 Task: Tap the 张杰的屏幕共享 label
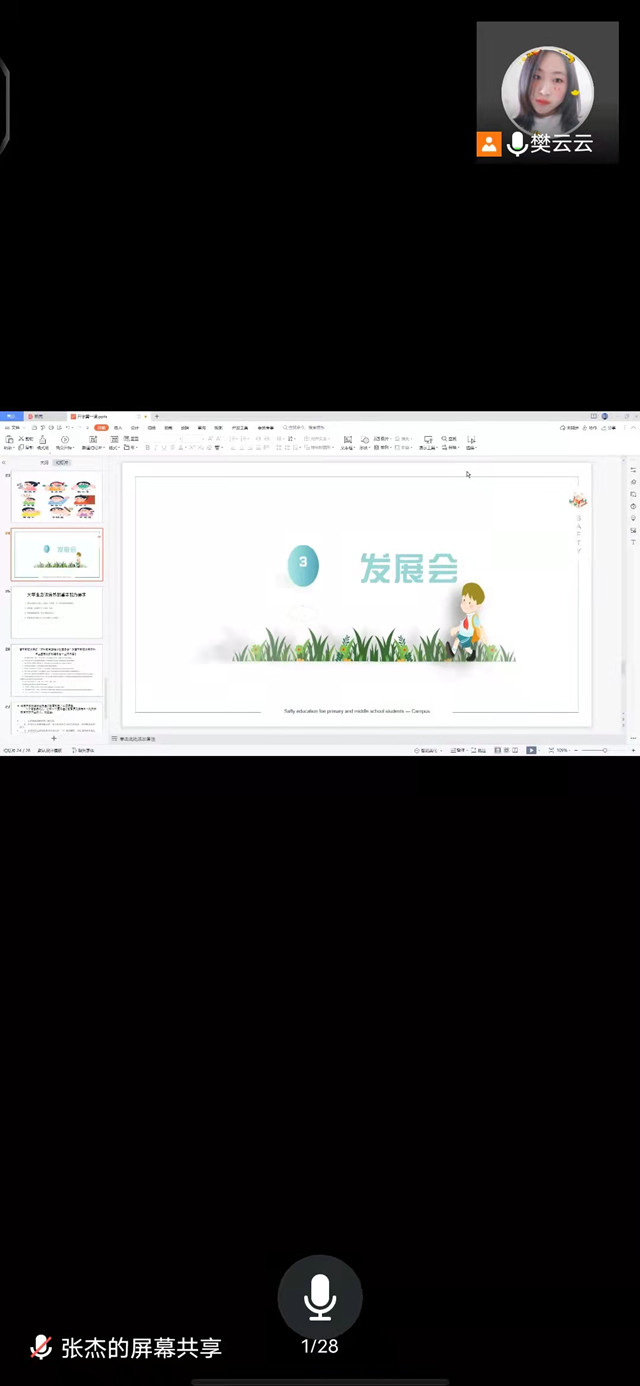click(x=141, y=1348)
